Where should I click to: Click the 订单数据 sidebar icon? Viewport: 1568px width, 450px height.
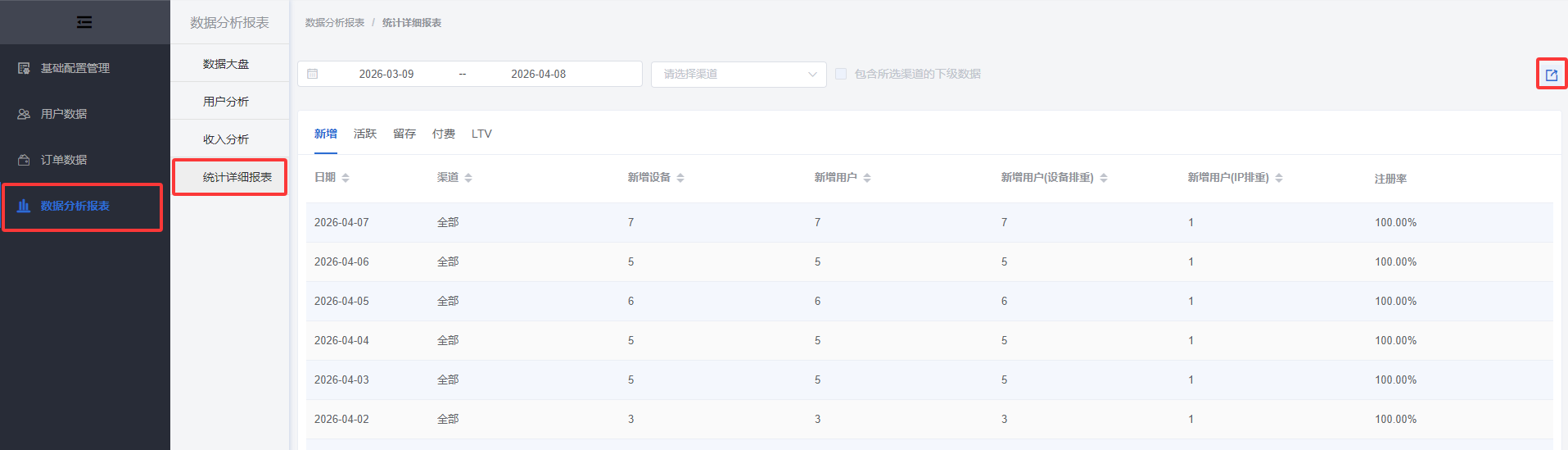tap(24, 160)
